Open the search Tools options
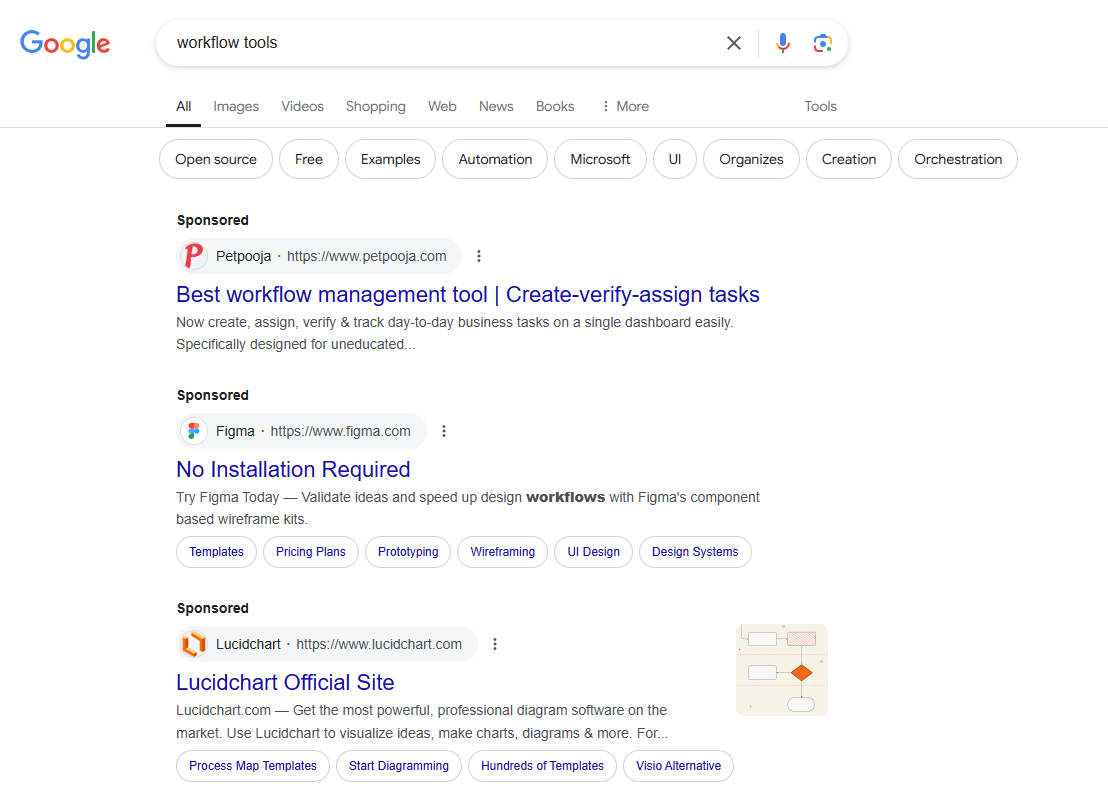 tap(820, 106)
